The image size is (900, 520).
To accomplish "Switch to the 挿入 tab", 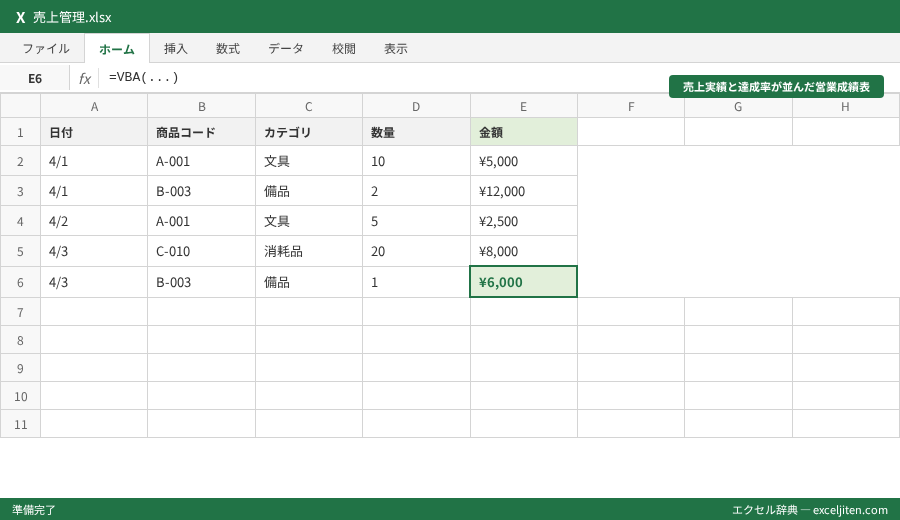I will (176, 49).
